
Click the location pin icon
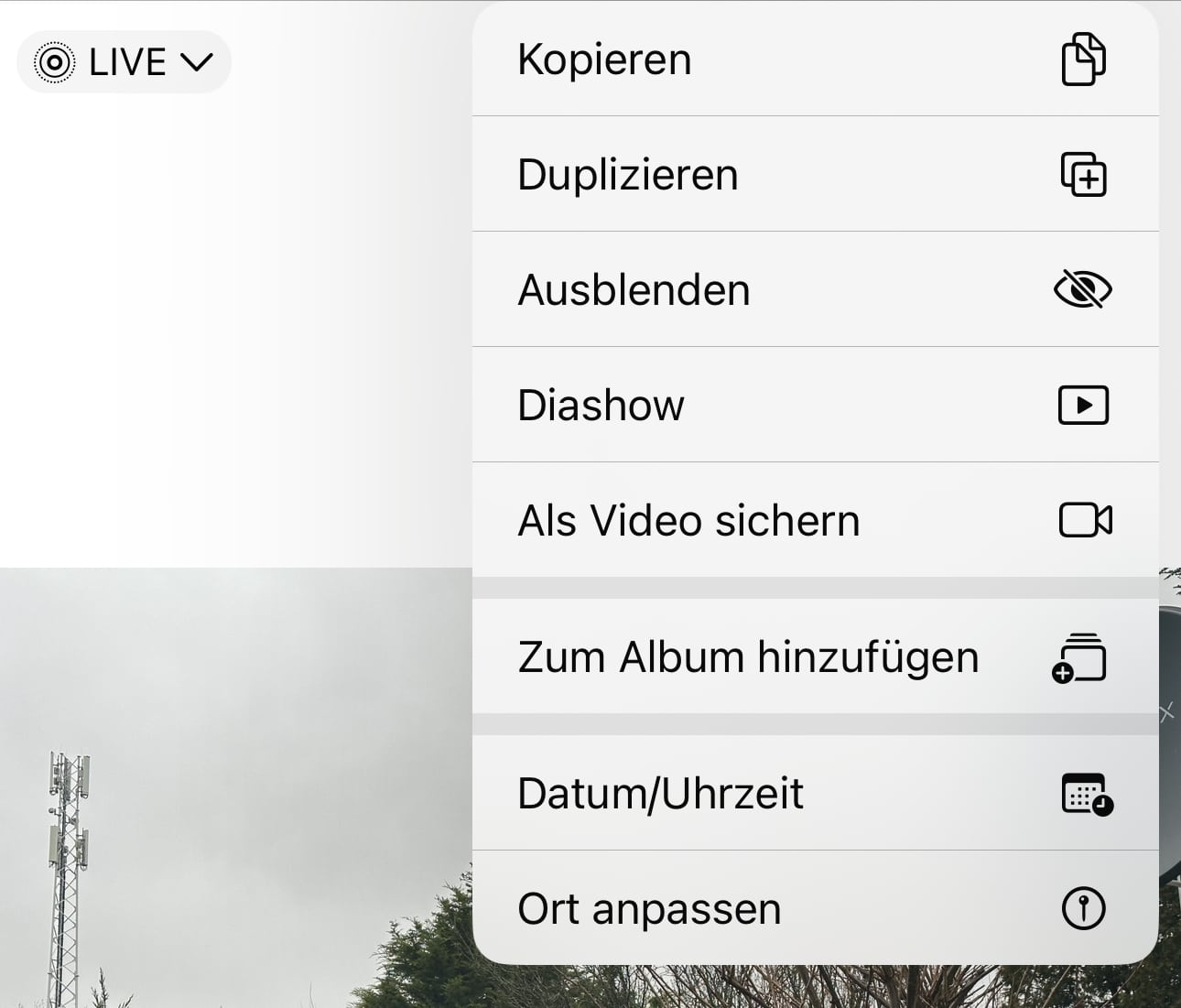(1083, 909)
